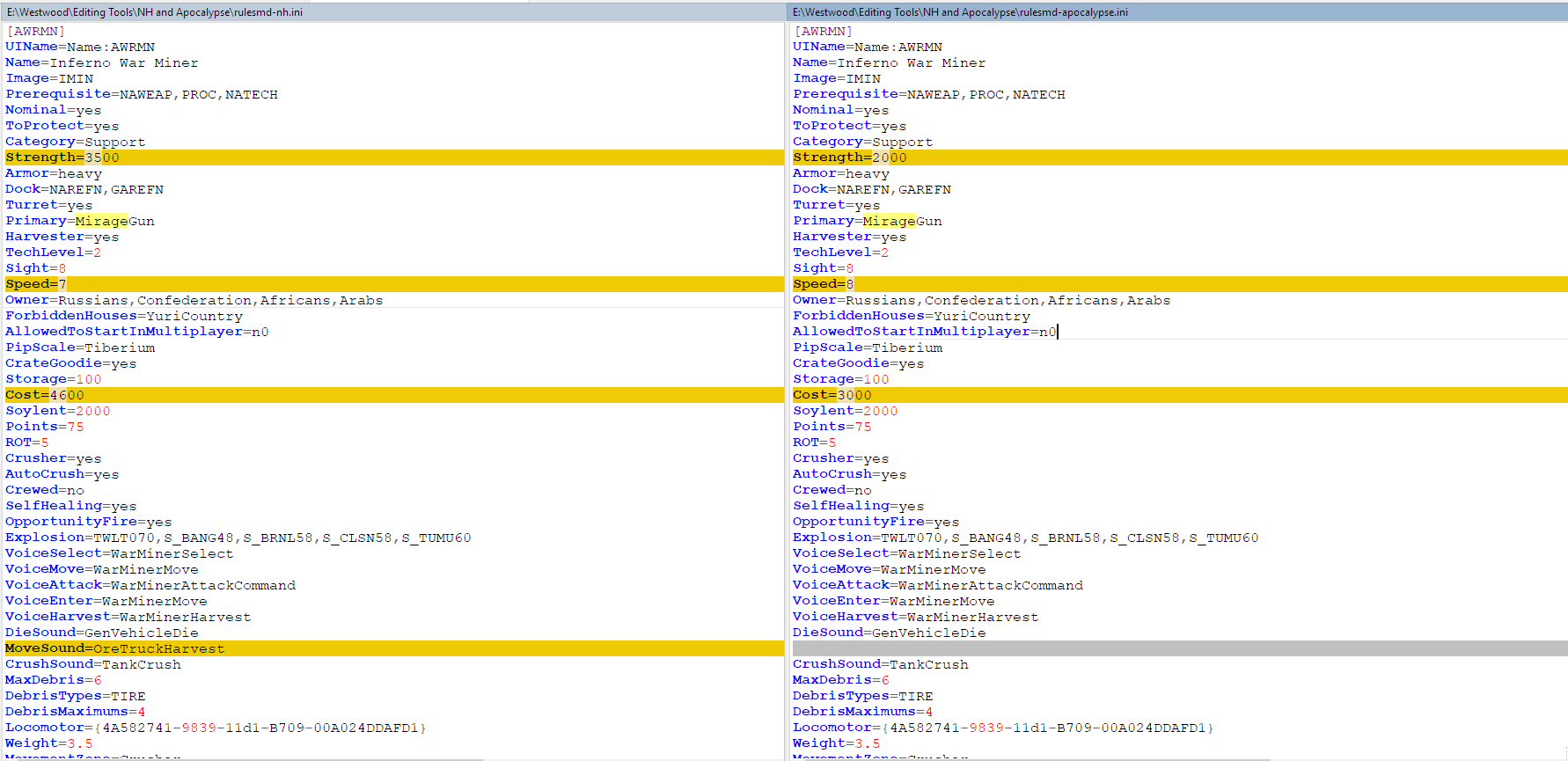Click Harvester=yes line in left pane

[62, 237]
